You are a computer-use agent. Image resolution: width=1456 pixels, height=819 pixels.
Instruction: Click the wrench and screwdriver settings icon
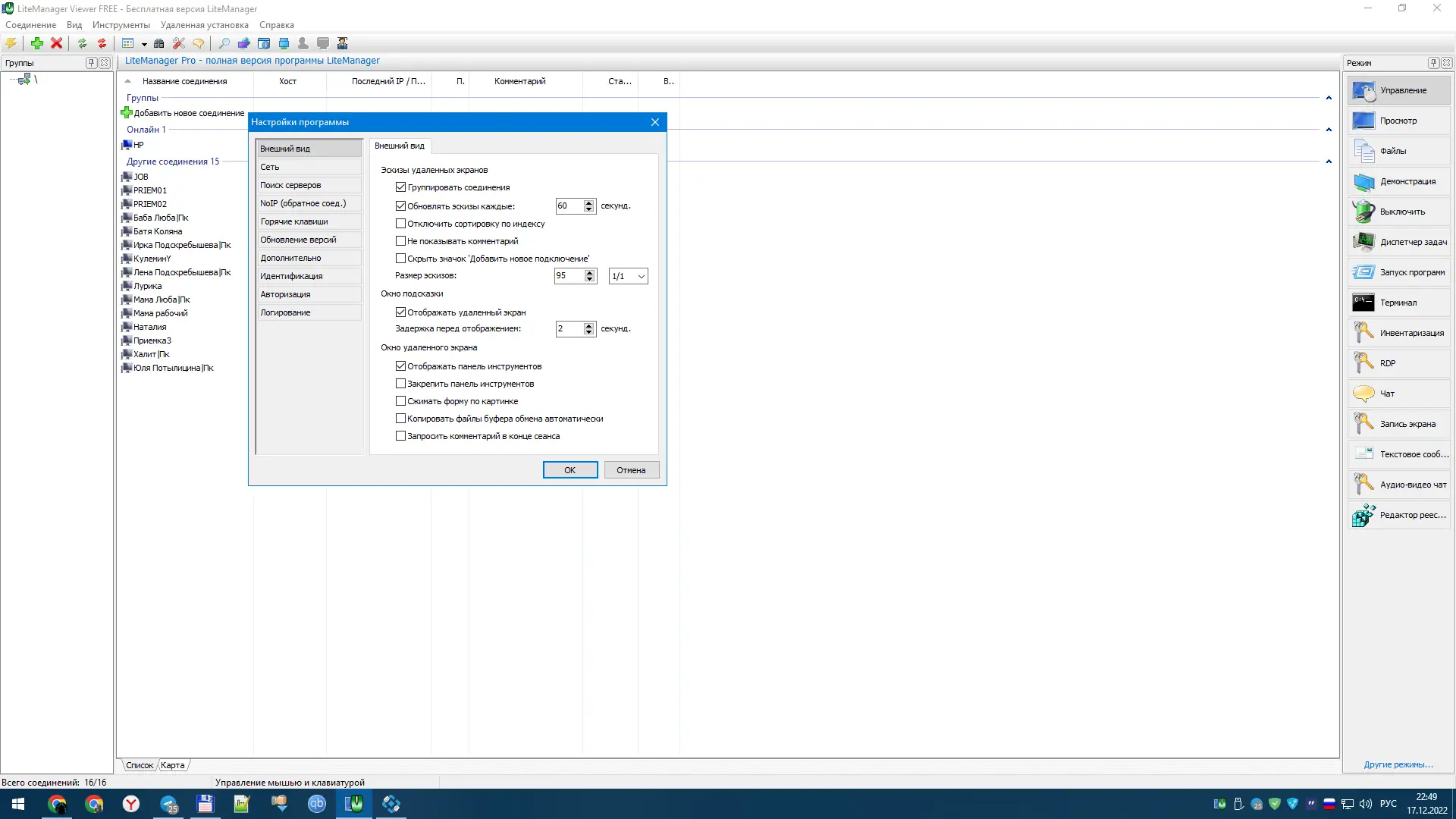(x=179, y=43)
